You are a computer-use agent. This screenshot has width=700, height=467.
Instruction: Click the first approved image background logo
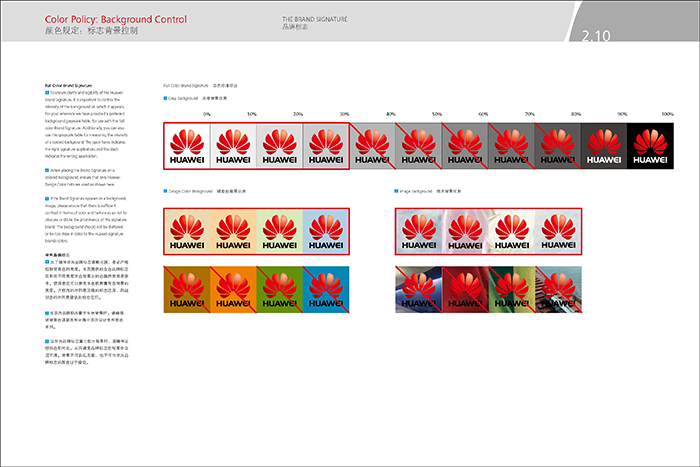[418, 231]
